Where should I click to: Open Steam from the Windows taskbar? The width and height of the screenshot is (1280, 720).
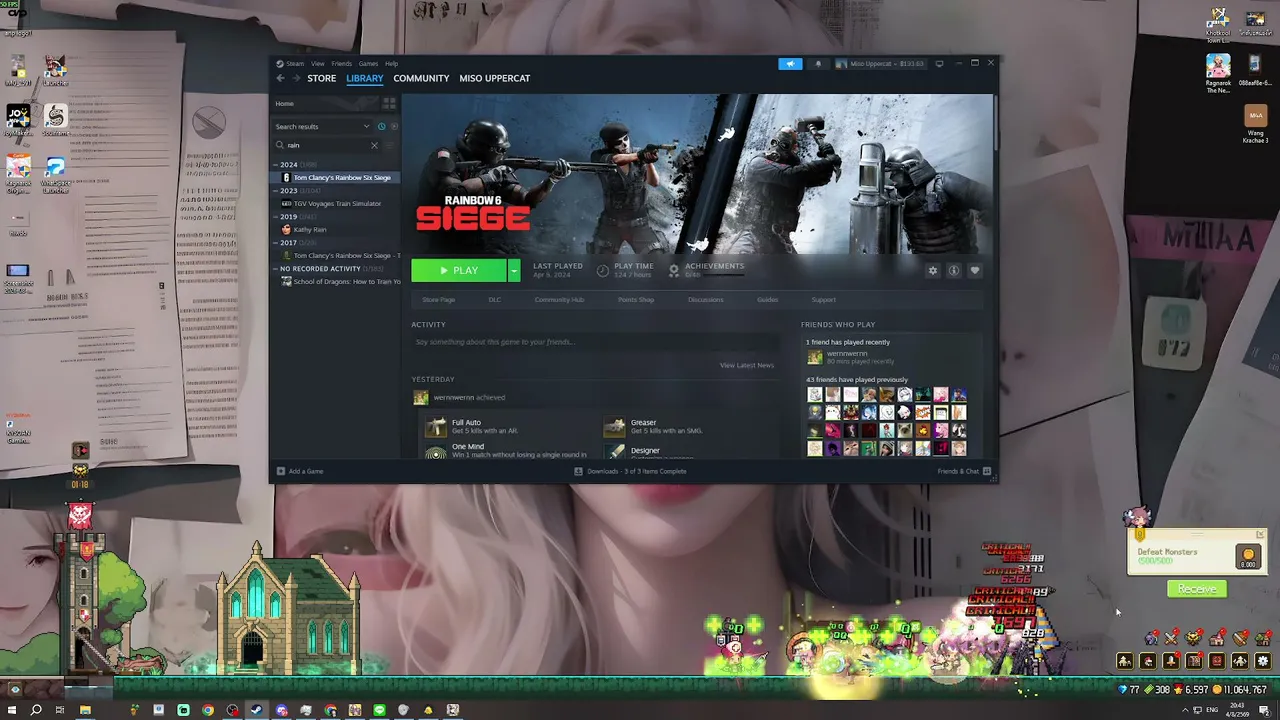click(x=257, y=710)
